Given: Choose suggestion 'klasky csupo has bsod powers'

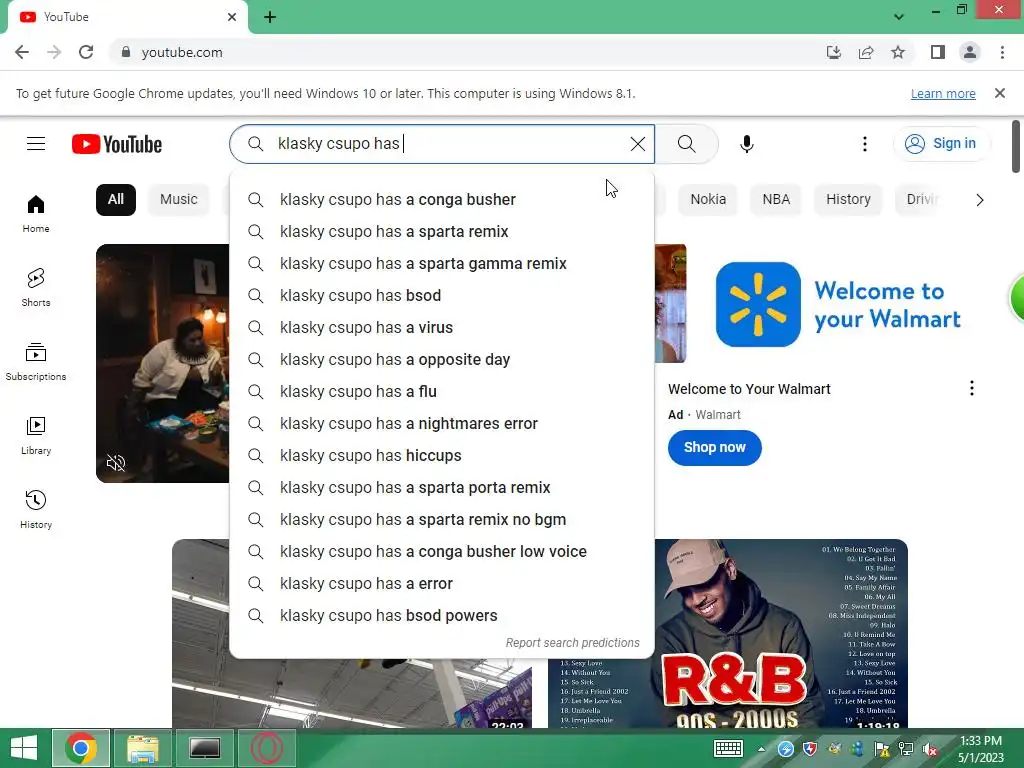Looking at the screenshot, I should (x=441, y=616).
